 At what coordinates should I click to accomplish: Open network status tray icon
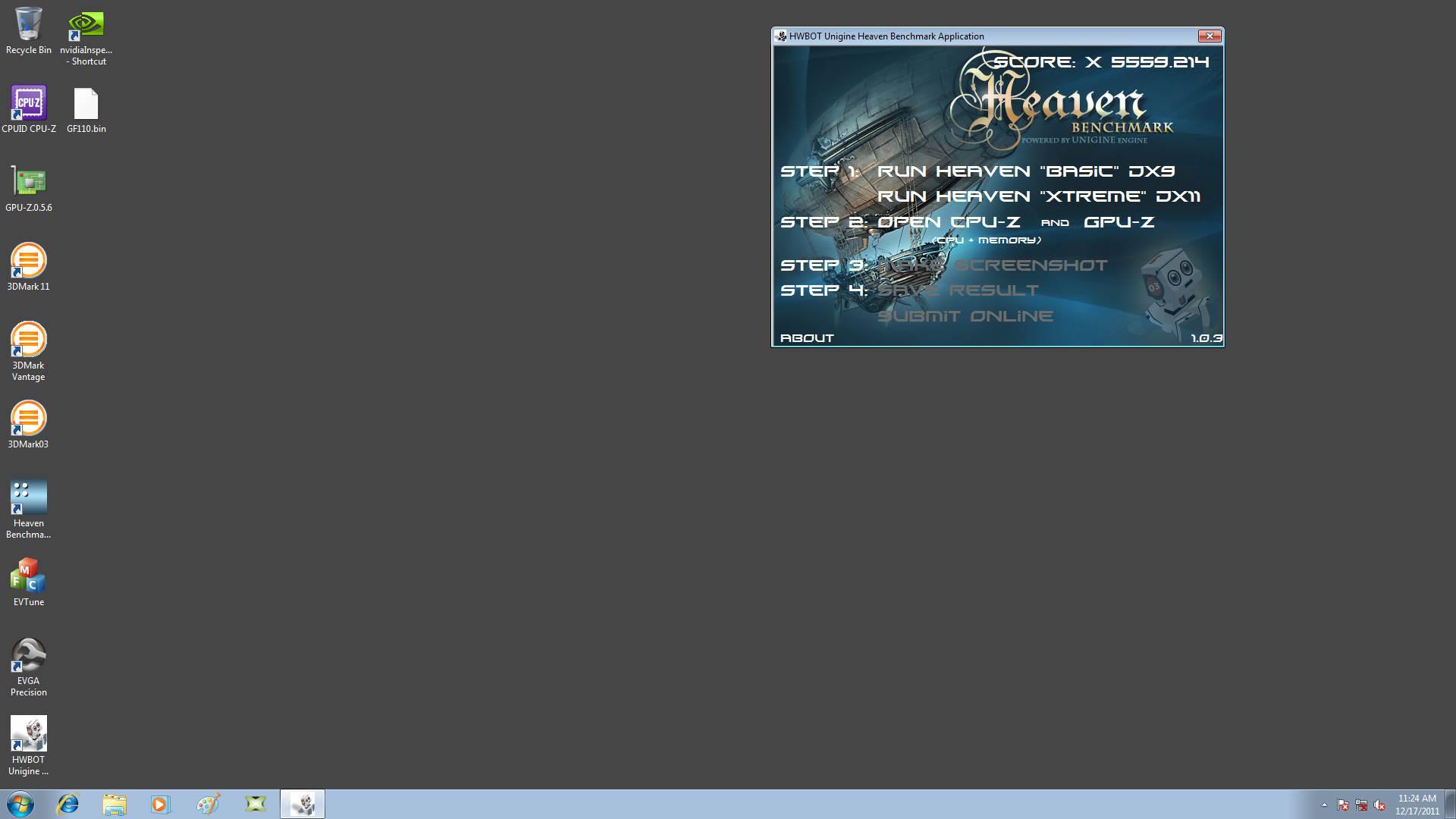tap(1361, 805)
